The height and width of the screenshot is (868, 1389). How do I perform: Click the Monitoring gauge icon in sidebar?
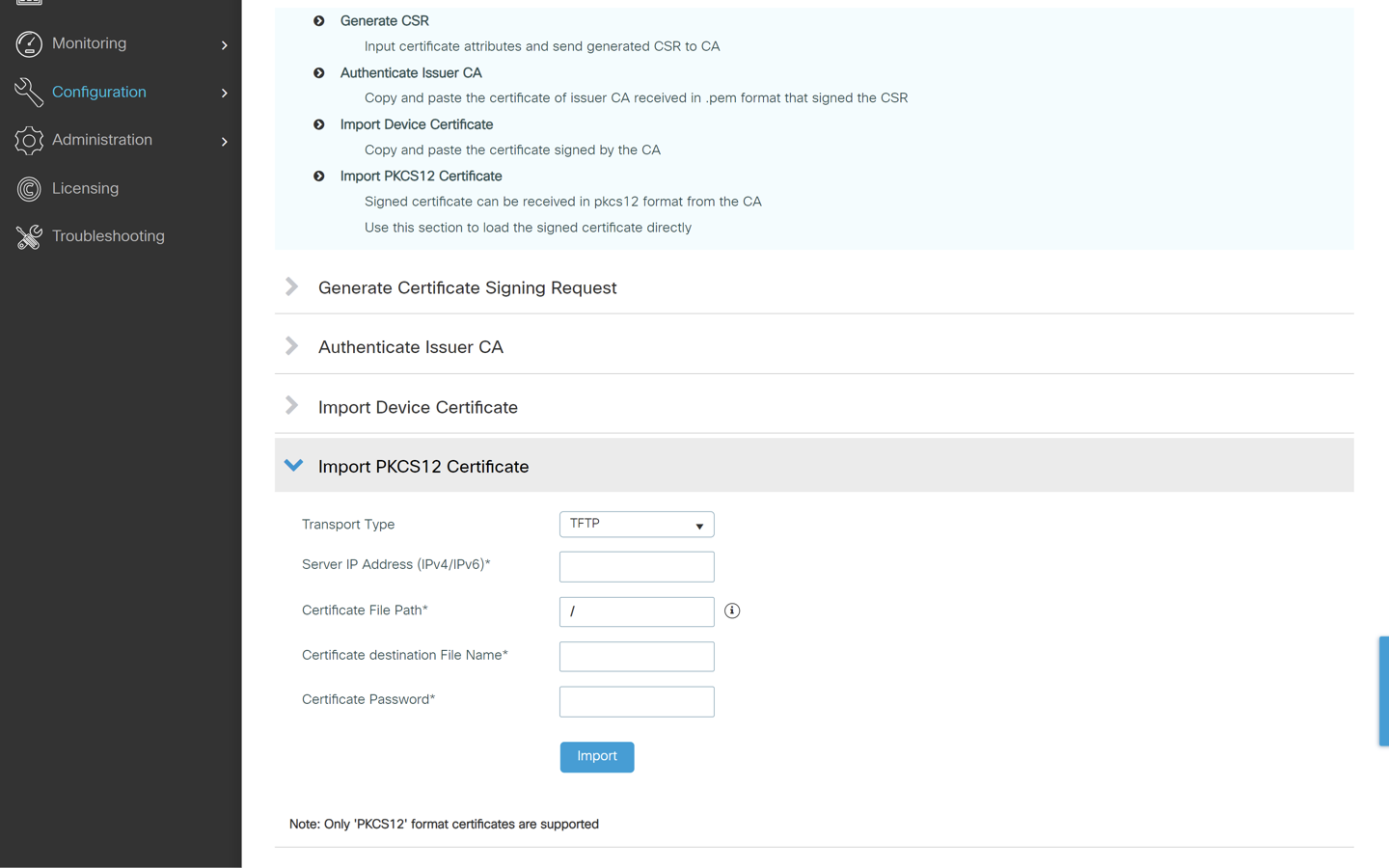28,43
